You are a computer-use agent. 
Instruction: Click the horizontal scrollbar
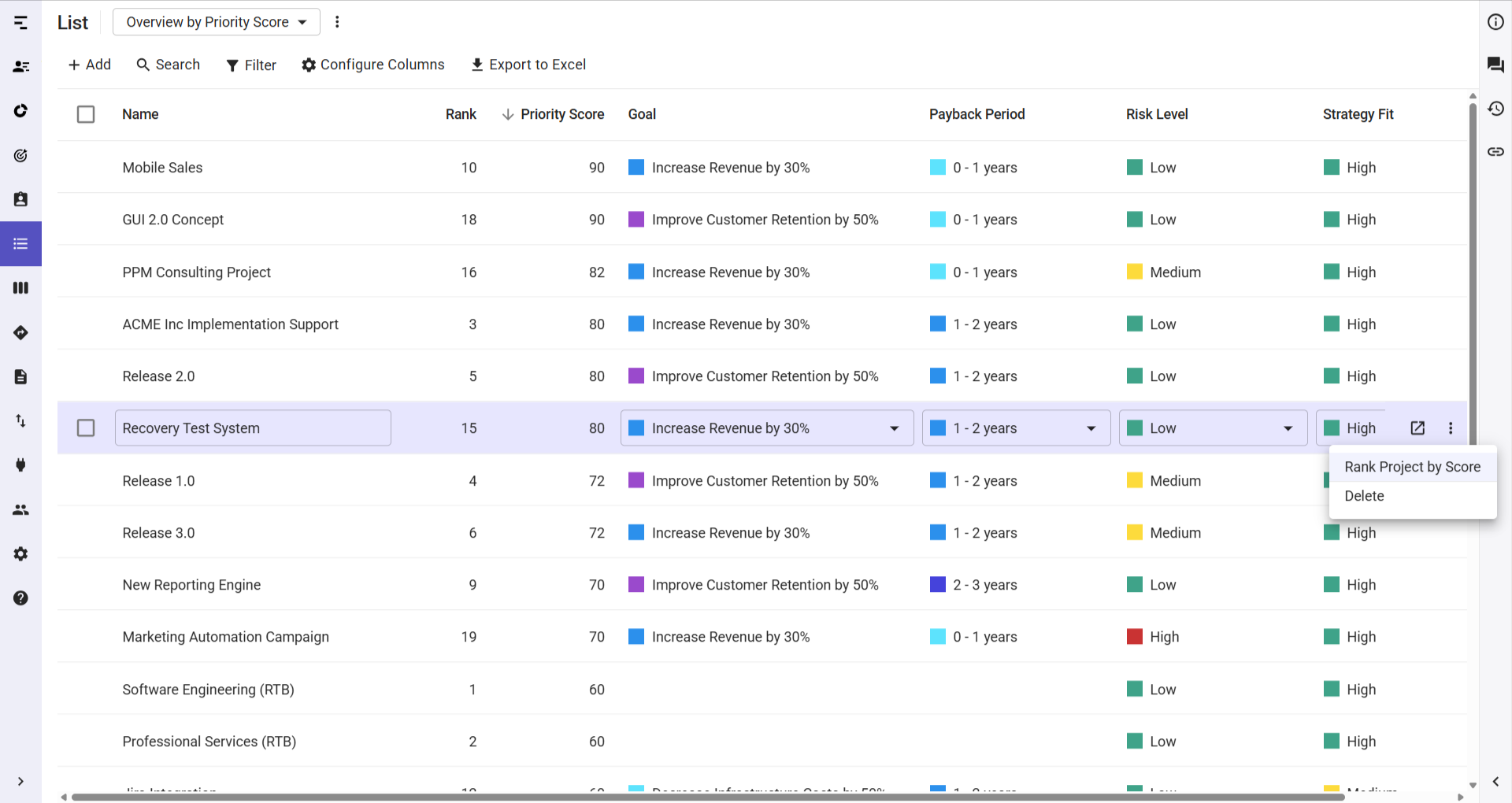[707, 797]
